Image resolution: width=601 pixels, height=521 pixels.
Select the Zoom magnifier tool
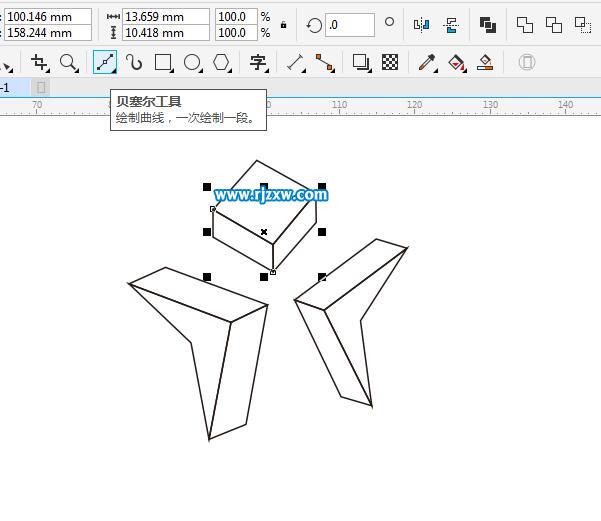pyautogui.click(x=68, y=62)
